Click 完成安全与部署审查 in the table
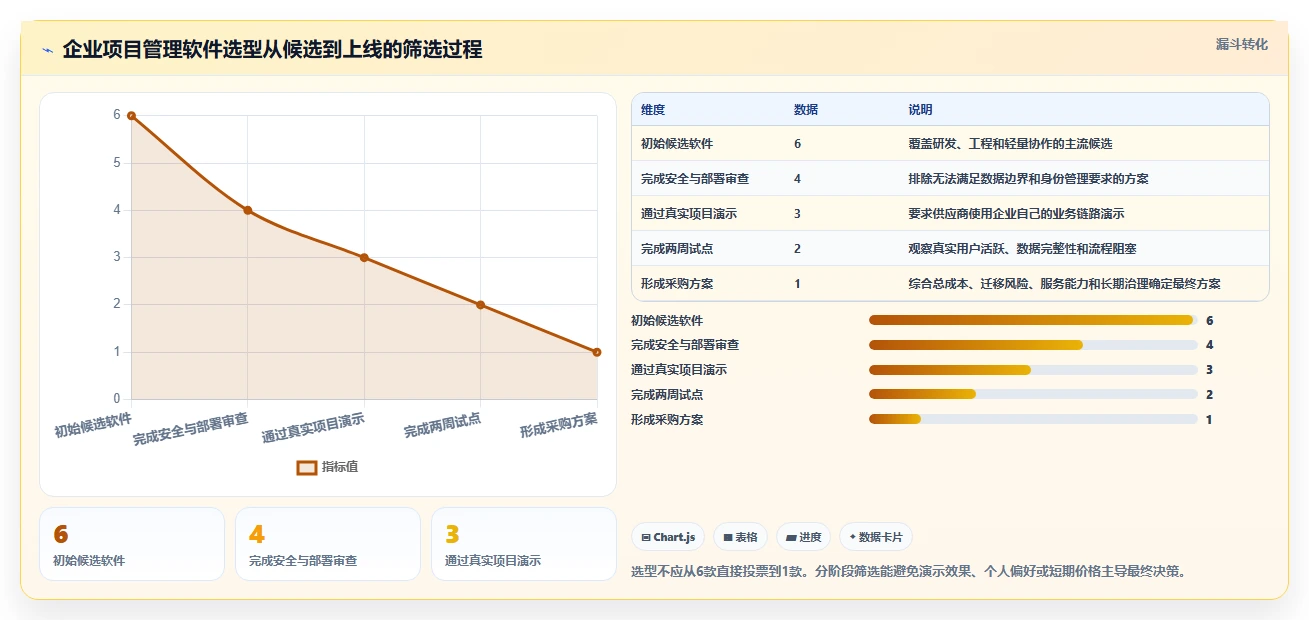Screen dimensions: 1309x620 [695, 179]
